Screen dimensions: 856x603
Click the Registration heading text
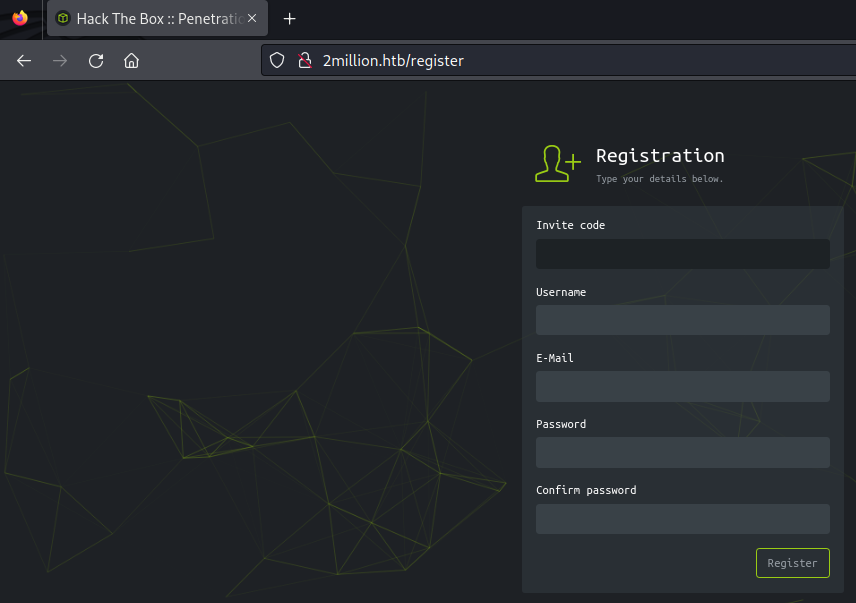(x=660, y=156)
